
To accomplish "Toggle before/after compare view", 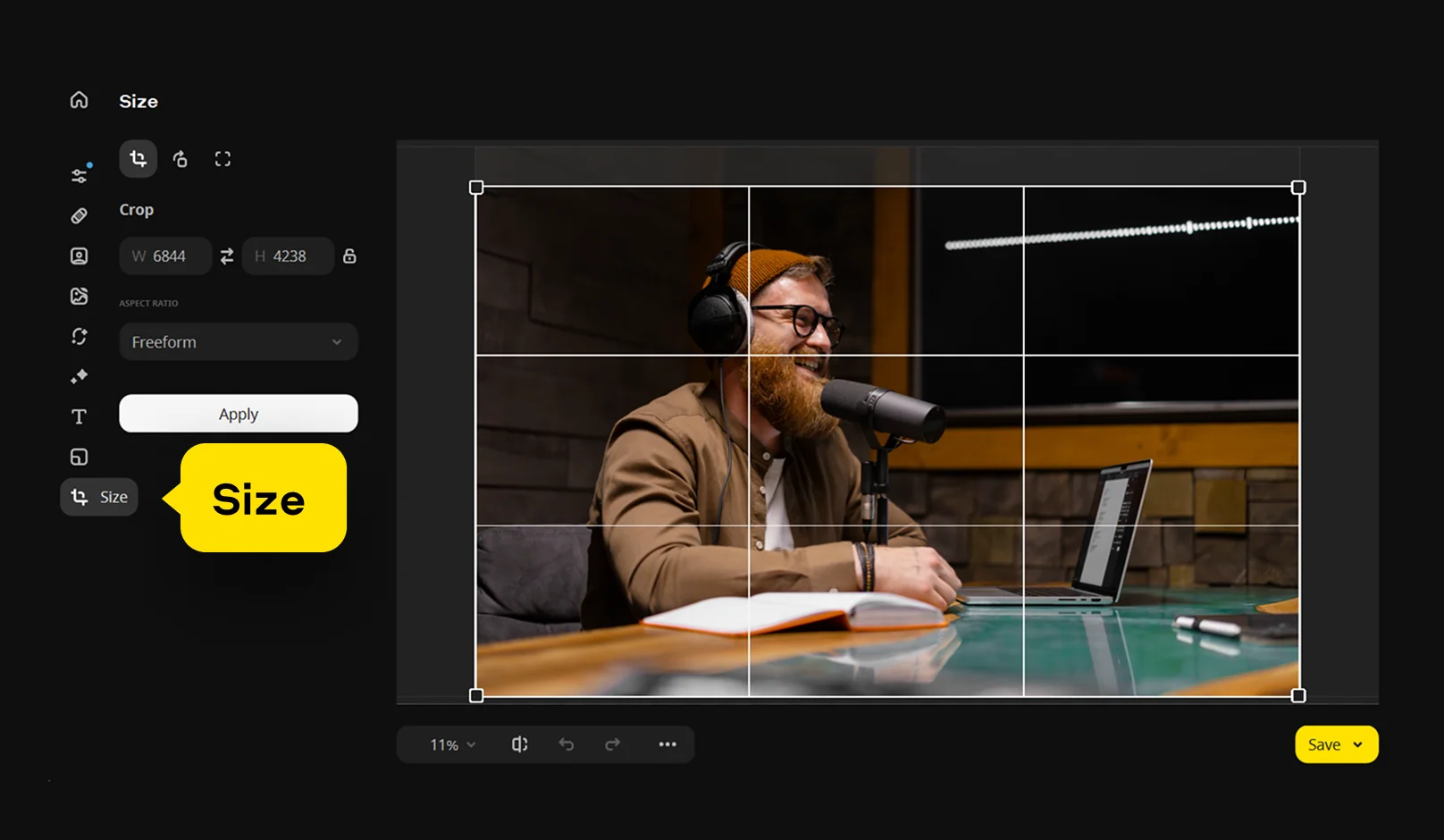I will (519, 744).
